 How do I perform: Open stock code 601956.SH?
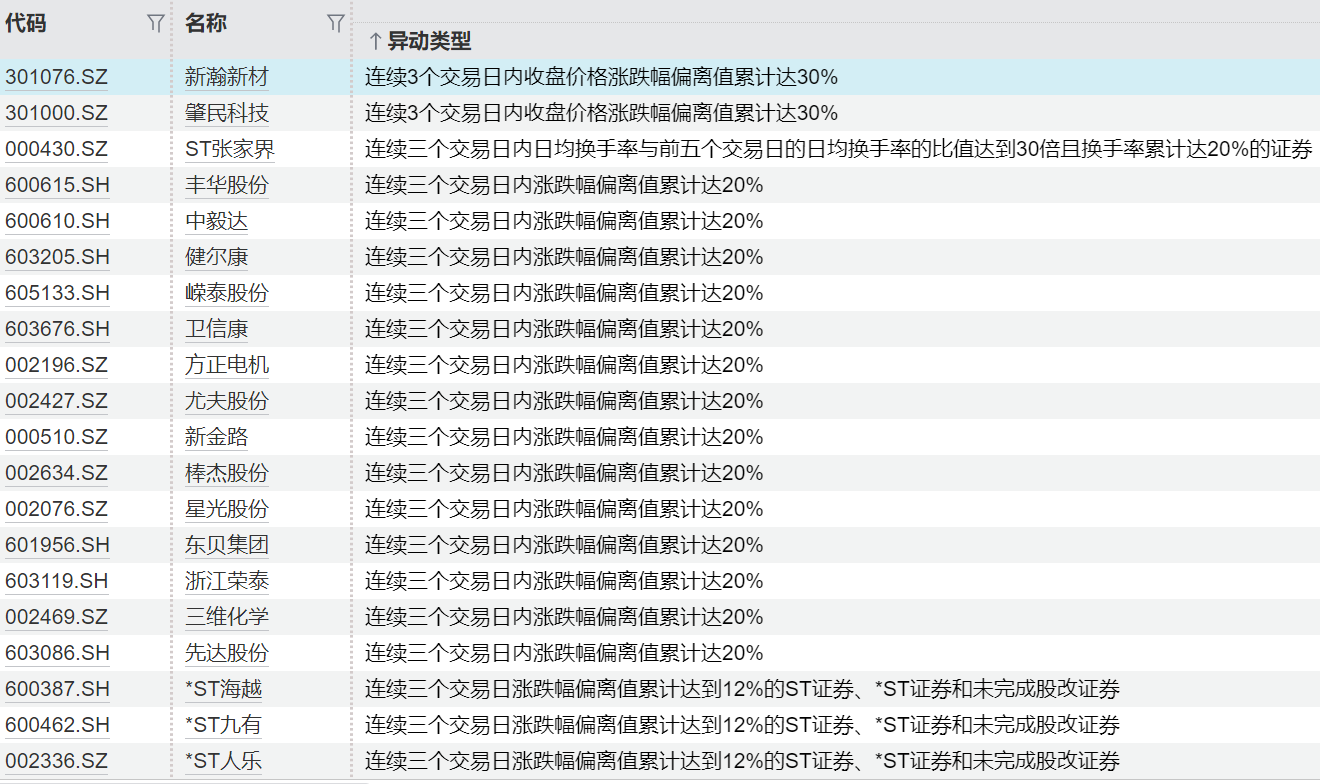[x=58, y=545]
